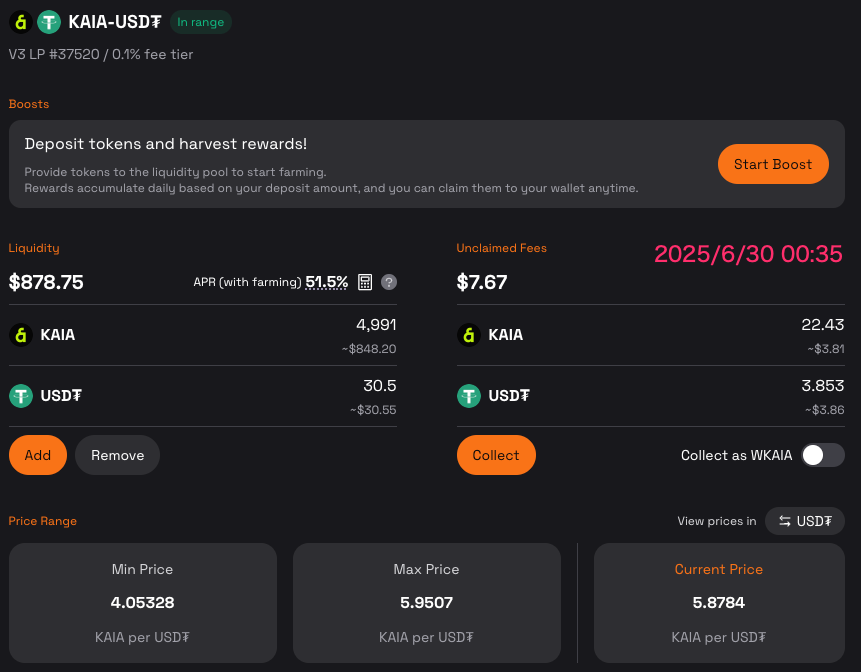
Task: Click the USDT icon in the Liquidity section
Action: (x=21, y=396)
